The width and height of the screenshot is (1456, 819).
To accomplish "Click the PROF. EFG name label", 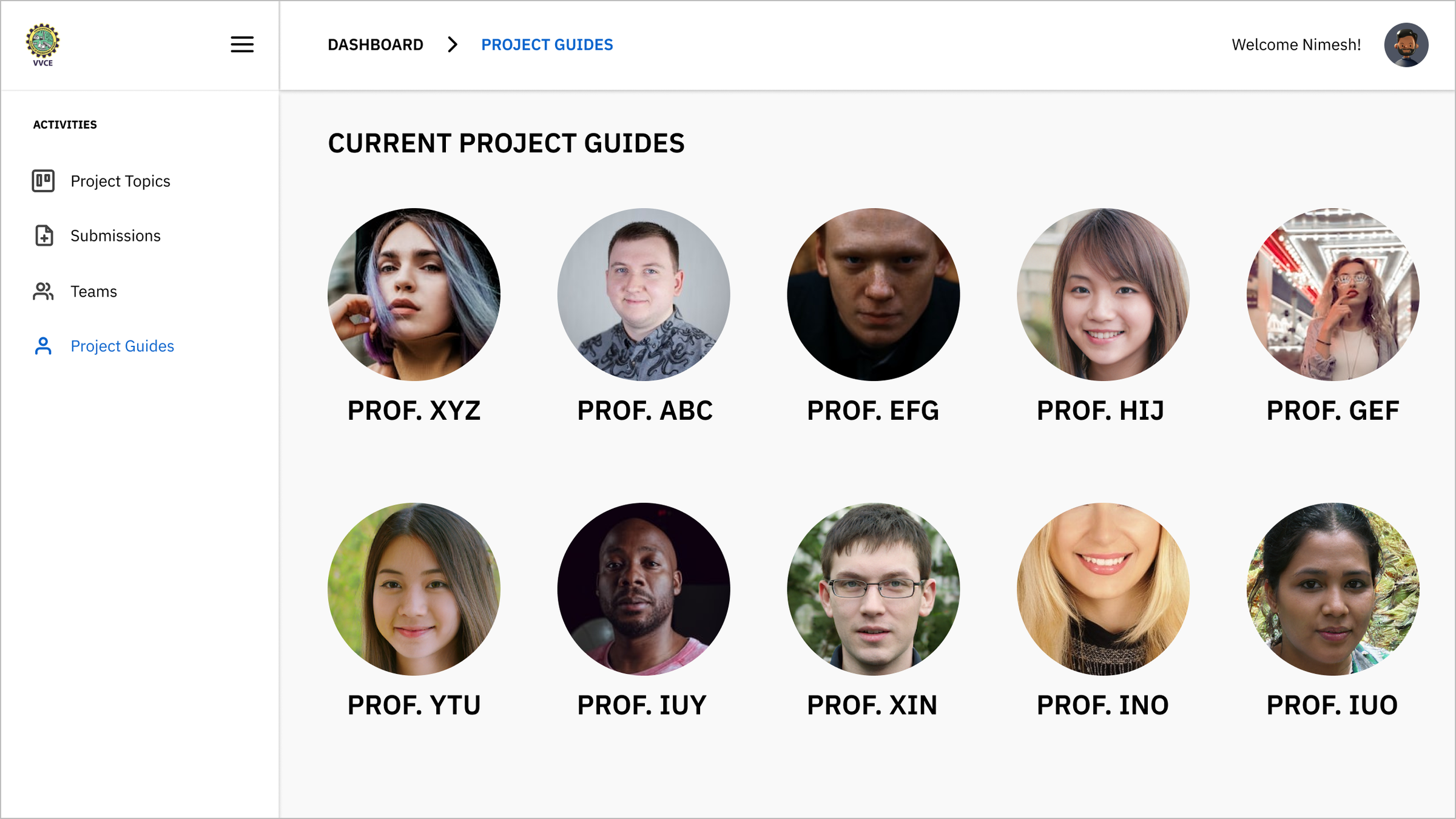I will (873, 411).
